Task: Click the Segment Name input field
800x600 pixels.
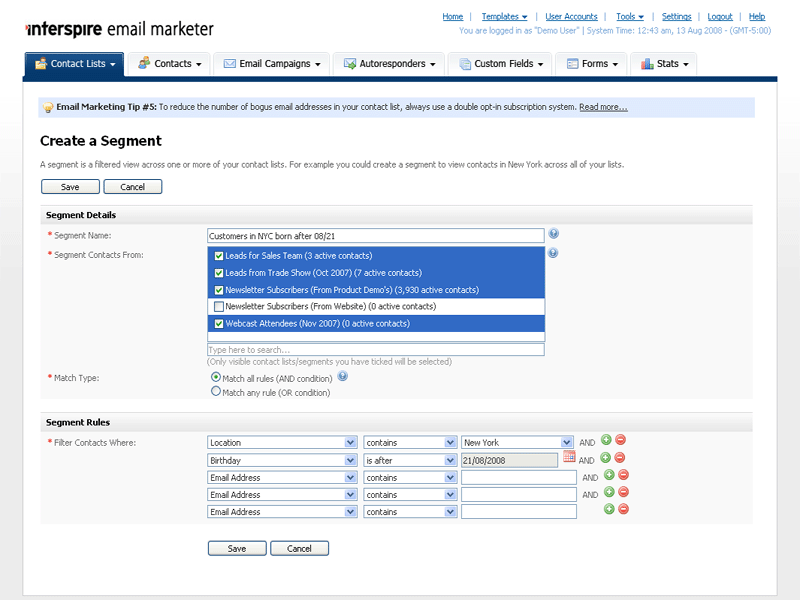Action: pyautogui.click(x=376, y=236)
